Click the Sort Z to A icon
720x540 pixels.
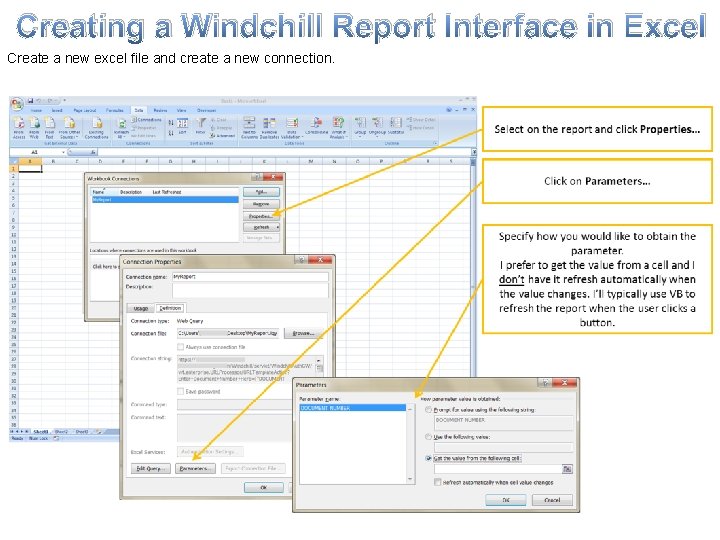click(171, 133)
